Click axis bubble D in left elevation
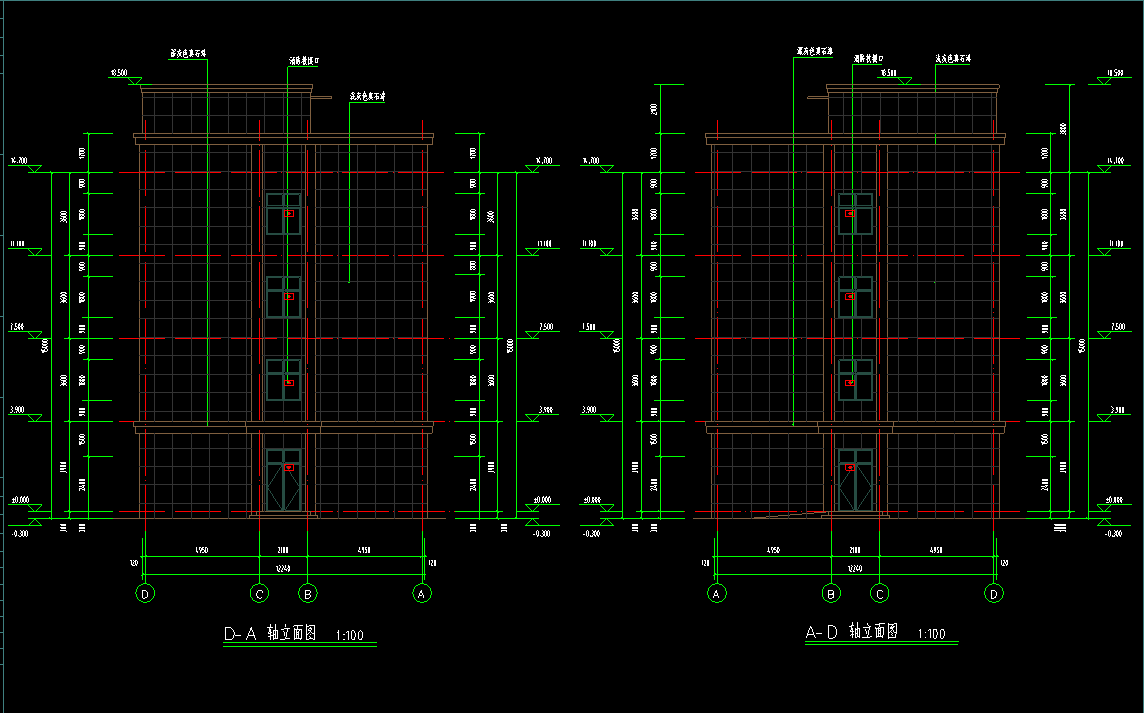1144x713 pixels. coord(146,594)
